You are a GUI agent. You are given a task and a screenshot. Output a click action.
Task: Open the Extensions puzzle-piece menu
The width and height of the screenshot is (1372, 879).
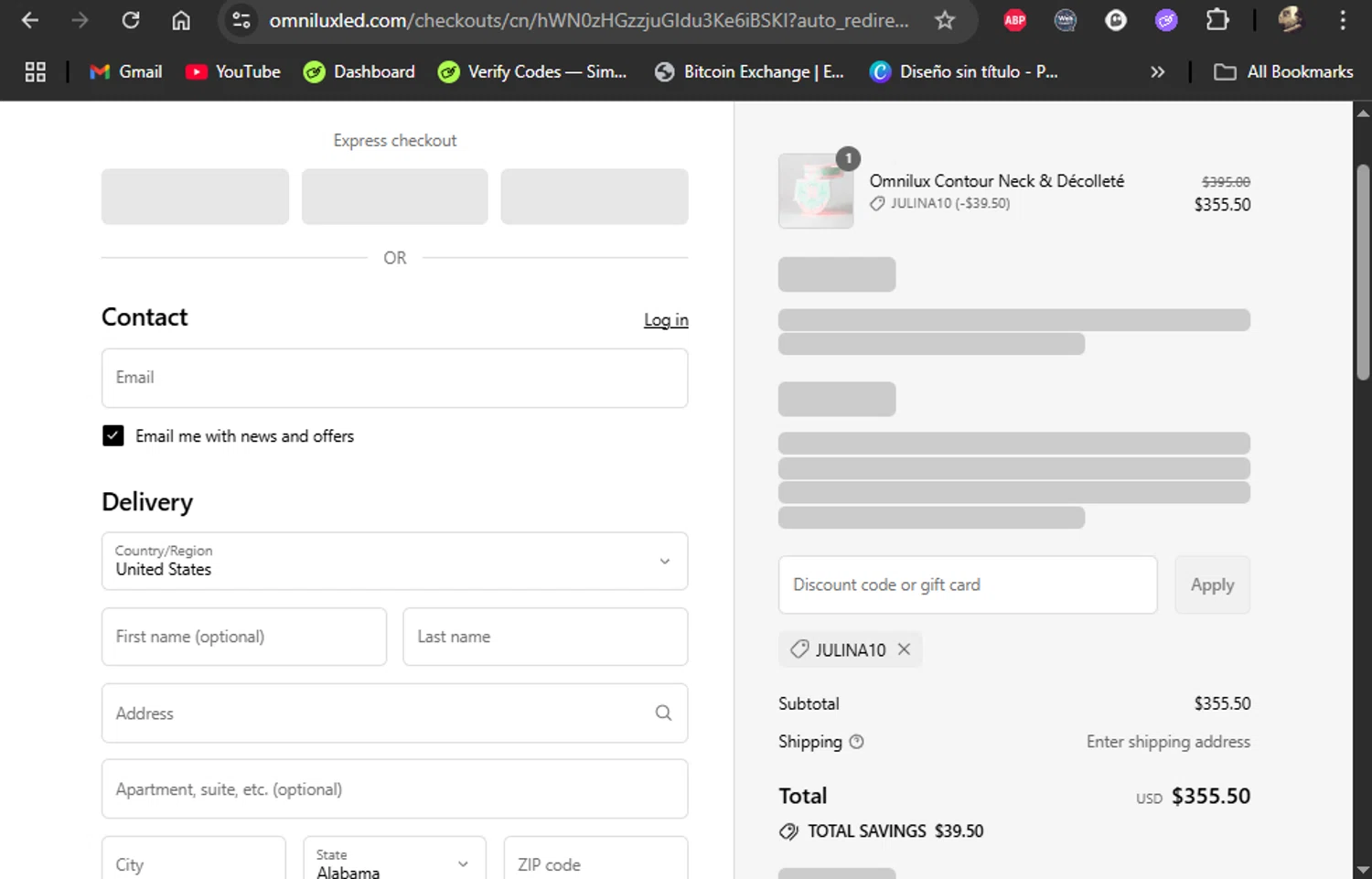pyautogui.click(x=1217, y=20)
